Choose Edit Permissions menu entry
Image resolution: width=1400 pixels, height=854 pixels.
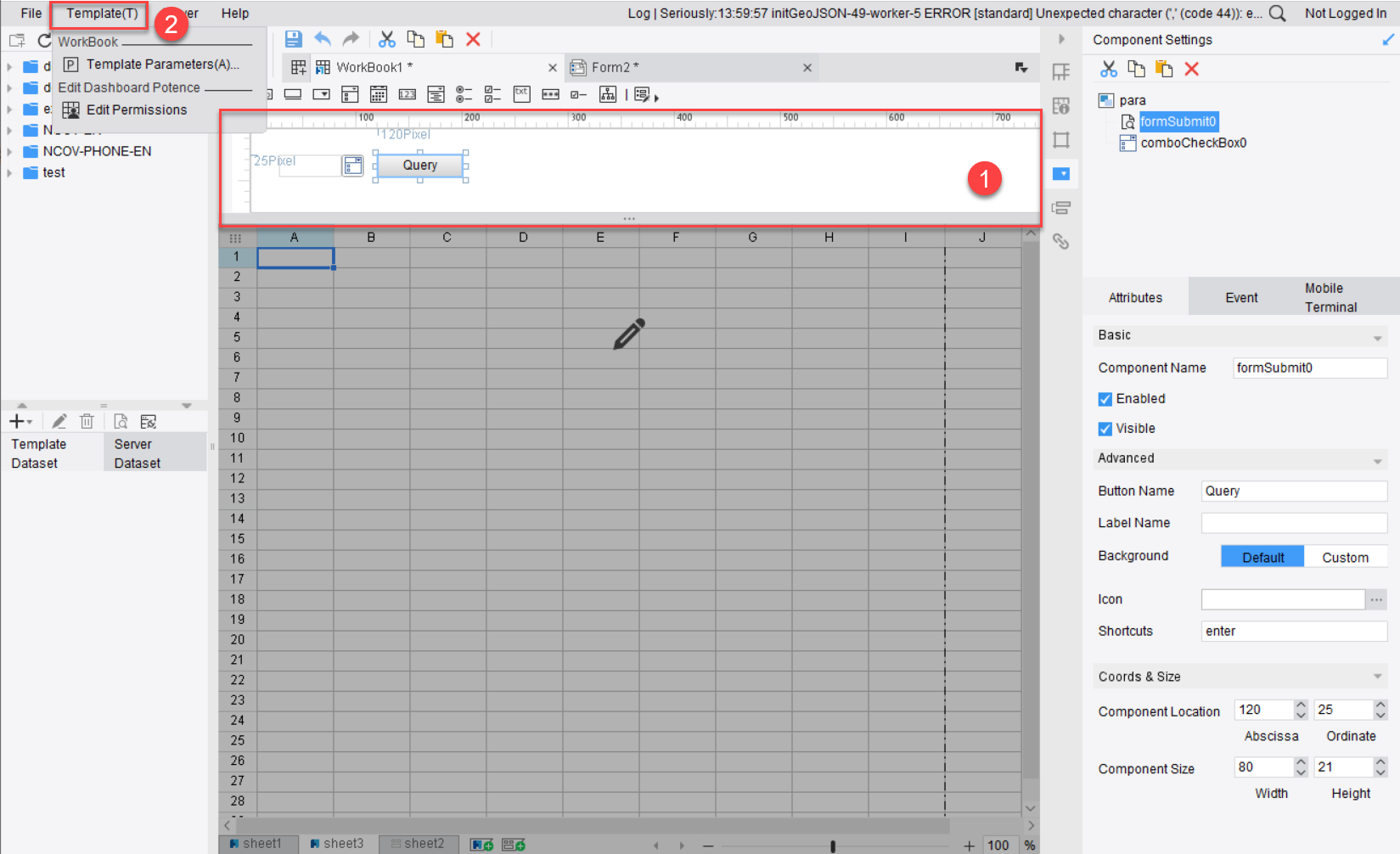[x=136, y=110]
